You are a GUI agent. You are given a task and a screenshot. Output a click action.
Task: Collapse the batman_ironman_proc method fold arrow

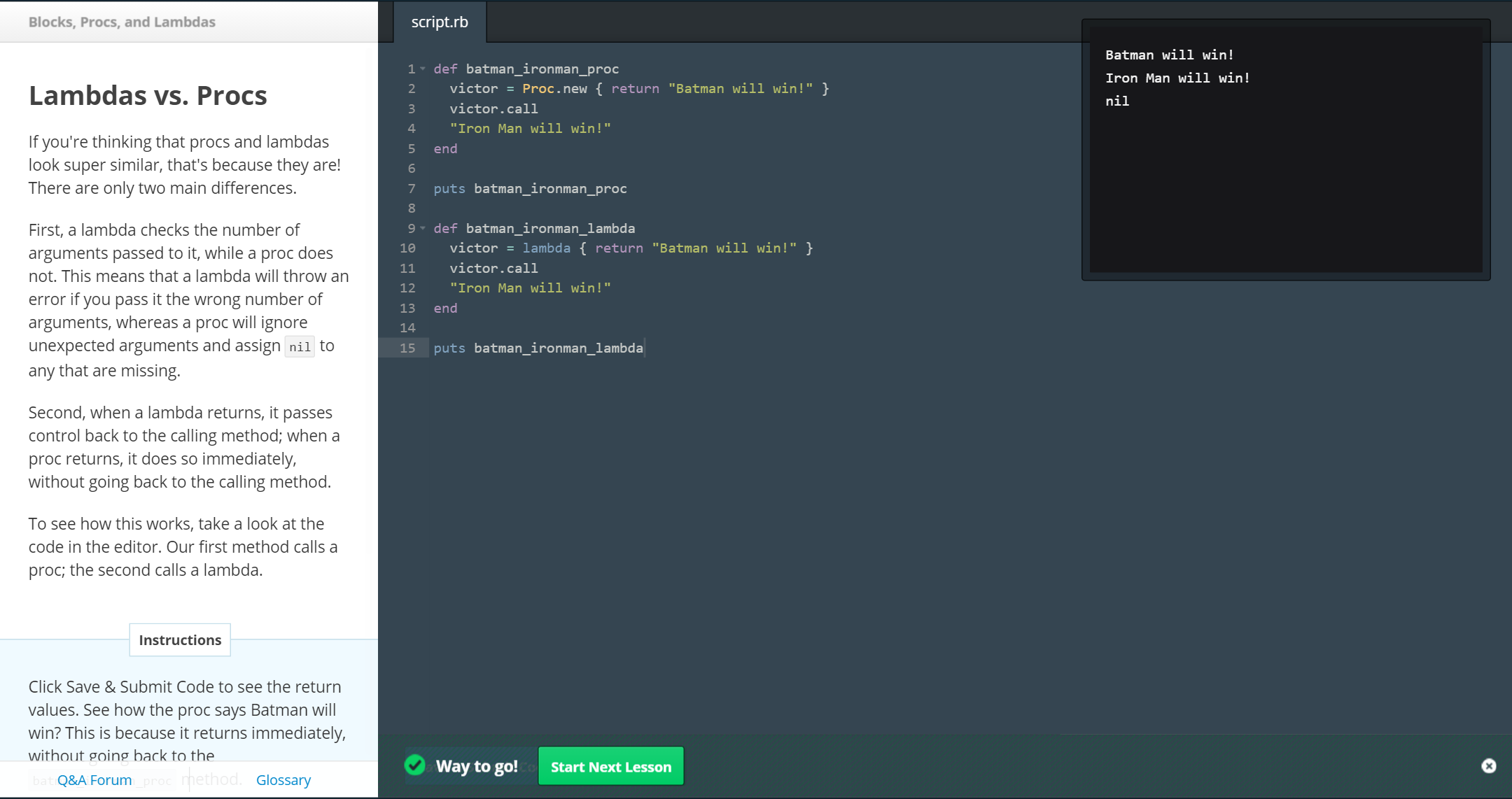[423, 69]
